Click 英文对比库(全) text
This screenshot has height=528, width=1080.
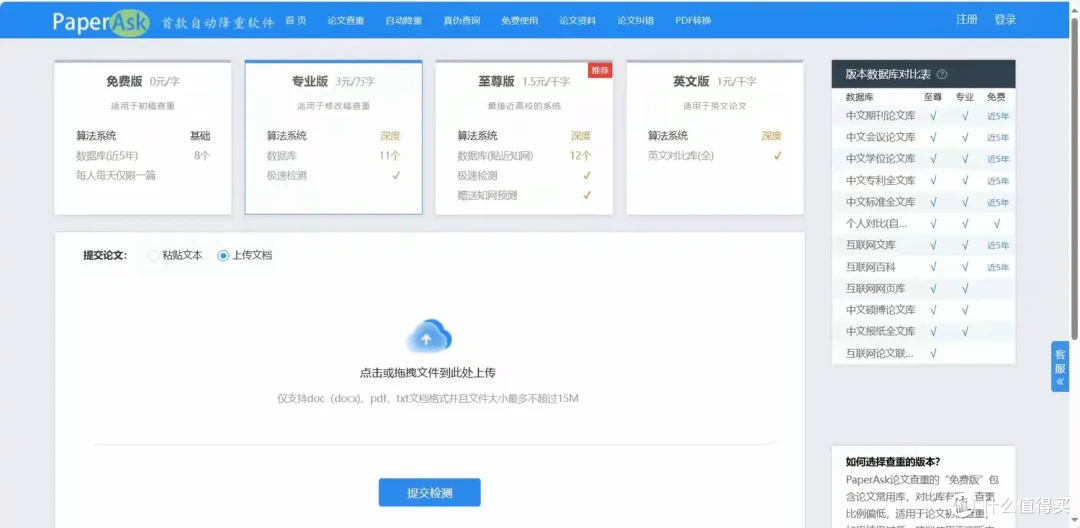[681, 156]
